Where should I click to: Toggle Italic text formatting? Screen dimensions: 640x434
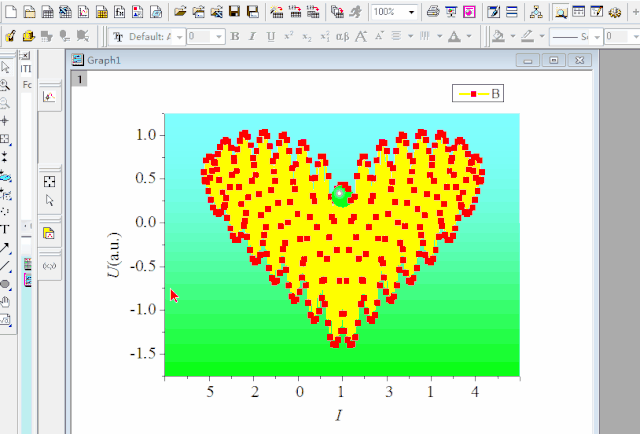(253, 37)
